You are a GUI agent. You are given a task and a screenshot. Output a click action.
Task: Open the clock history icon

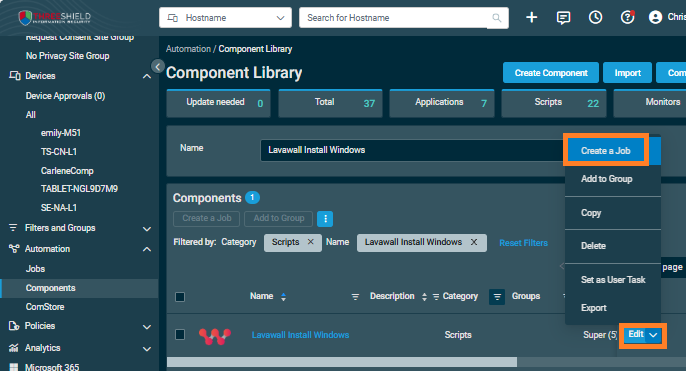pyautogui.click(x=595, y=18)
